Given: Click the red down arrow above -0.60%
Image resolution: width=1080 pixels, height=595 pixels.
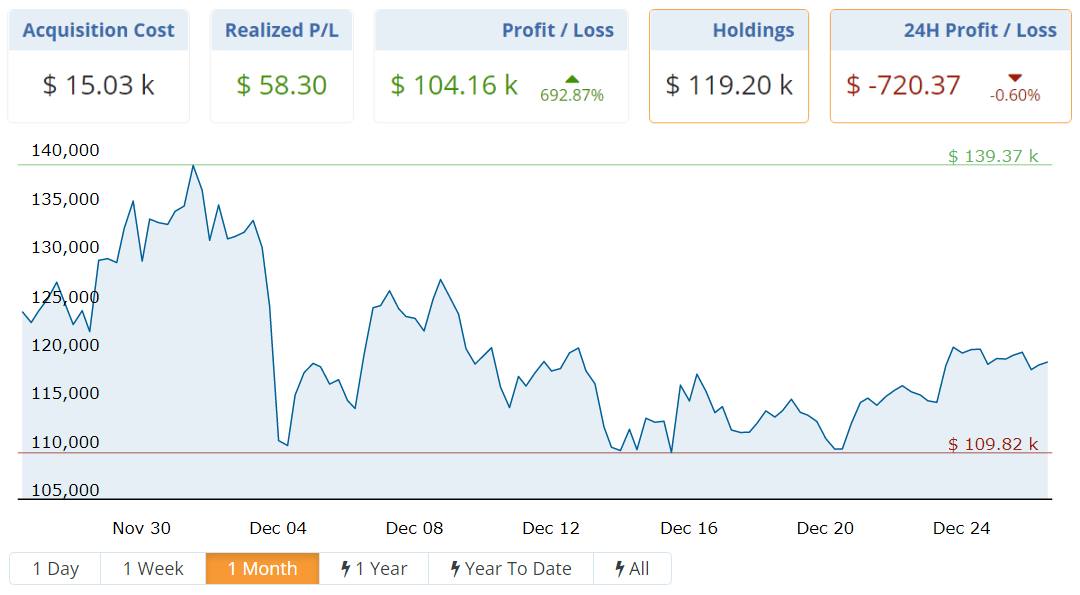Looking at the screenshot, I should (x=1015, y=78).
